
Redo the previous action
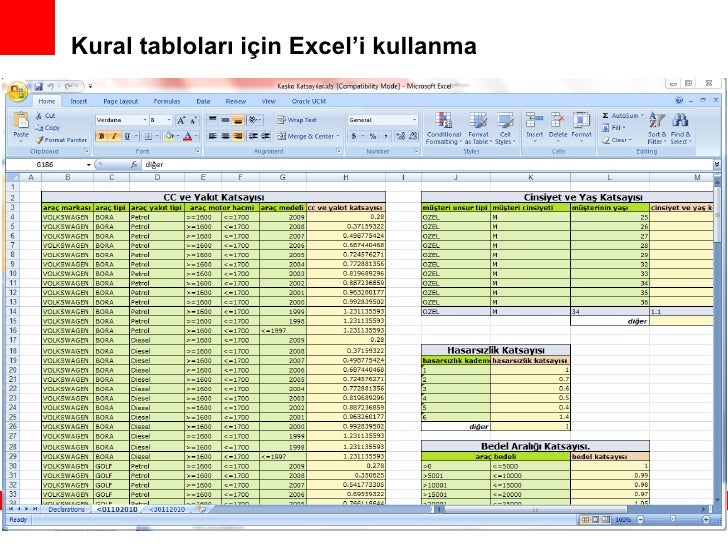click(x=68, y=86)
